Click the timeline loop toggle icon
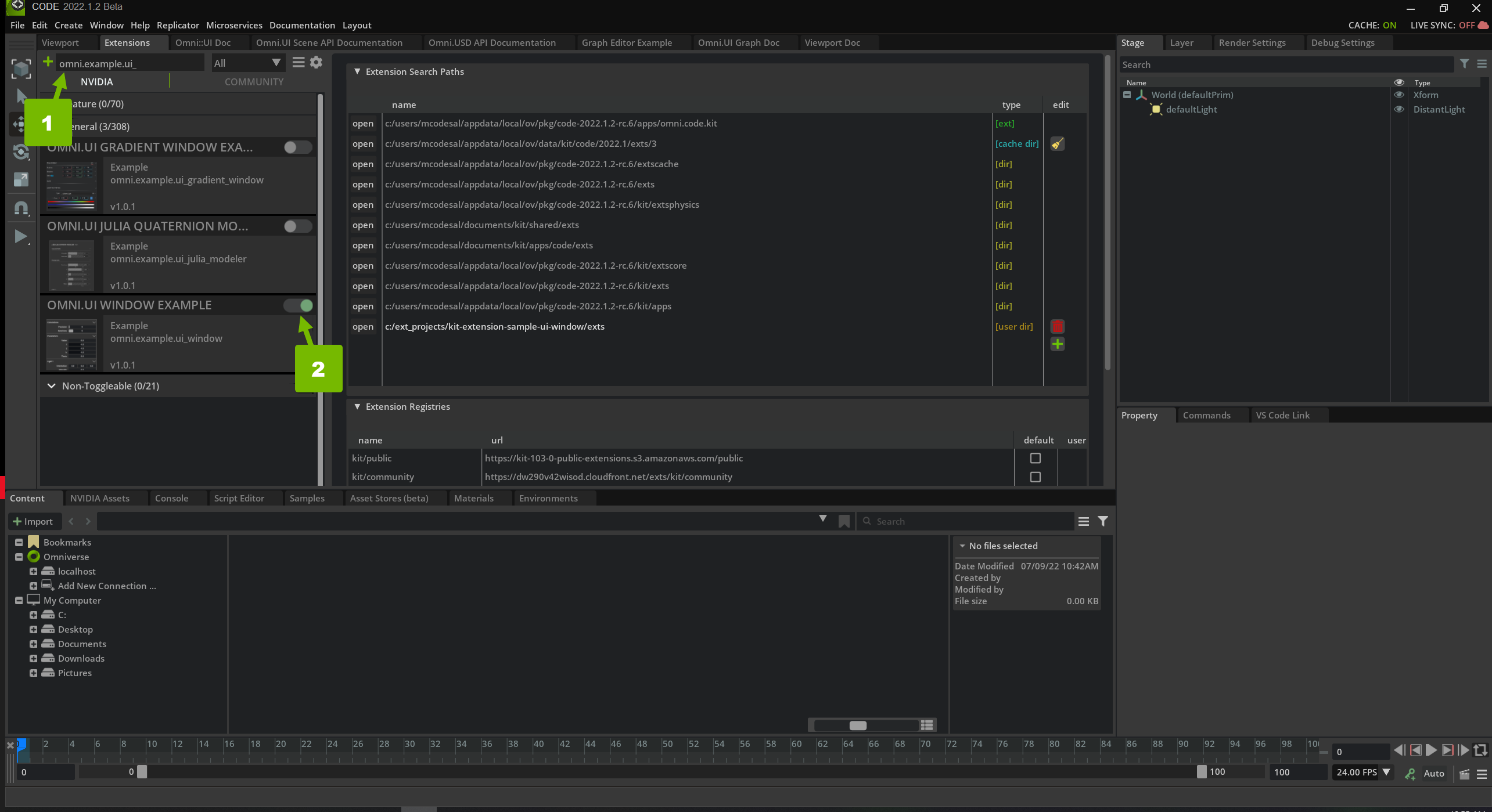This screenshot has width=1492, height=812. click(x=1480, y=750)
